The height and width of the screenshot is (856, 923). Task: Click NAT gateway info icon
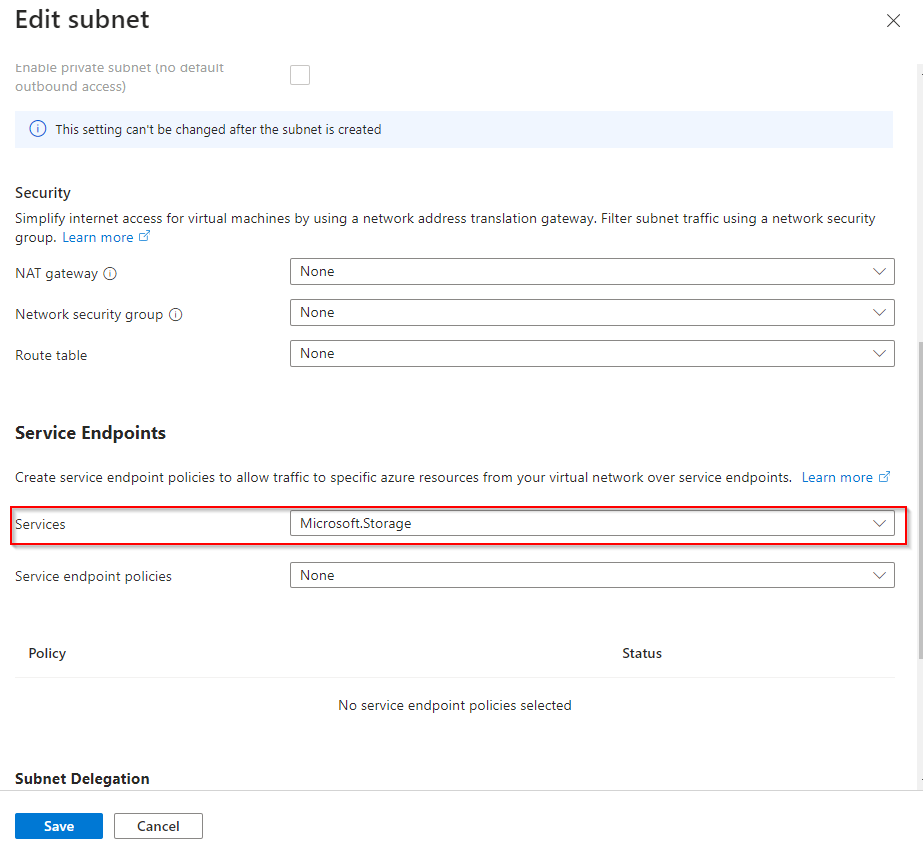[110, 273]
